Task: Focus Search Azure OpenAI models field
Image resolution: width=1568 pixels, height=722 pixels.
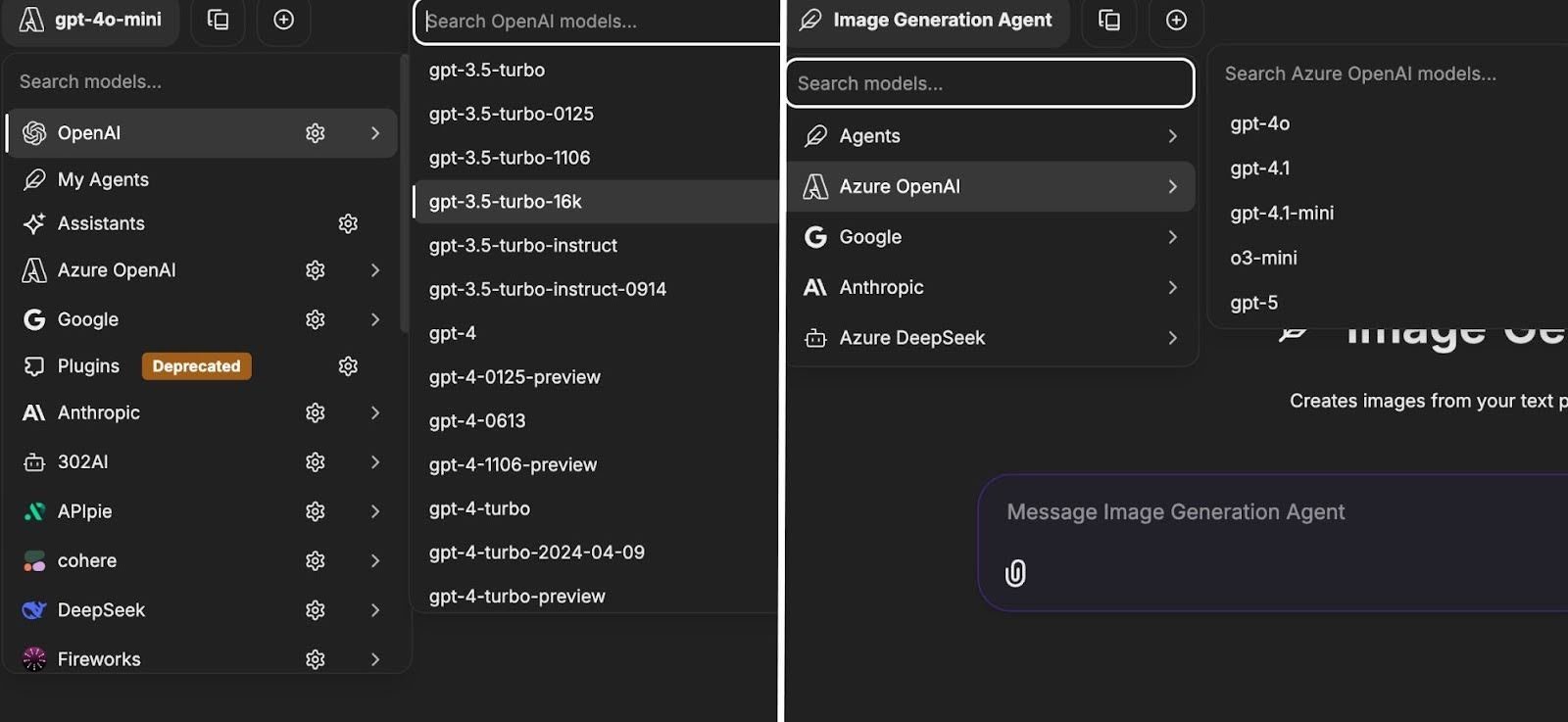Action: pos(1389,74)
